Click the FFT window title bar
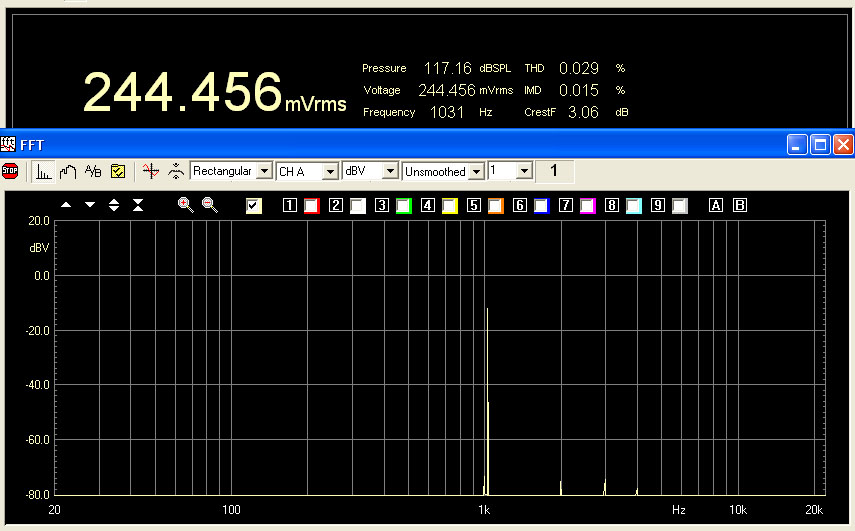The image size is (855, 531). 400,145
